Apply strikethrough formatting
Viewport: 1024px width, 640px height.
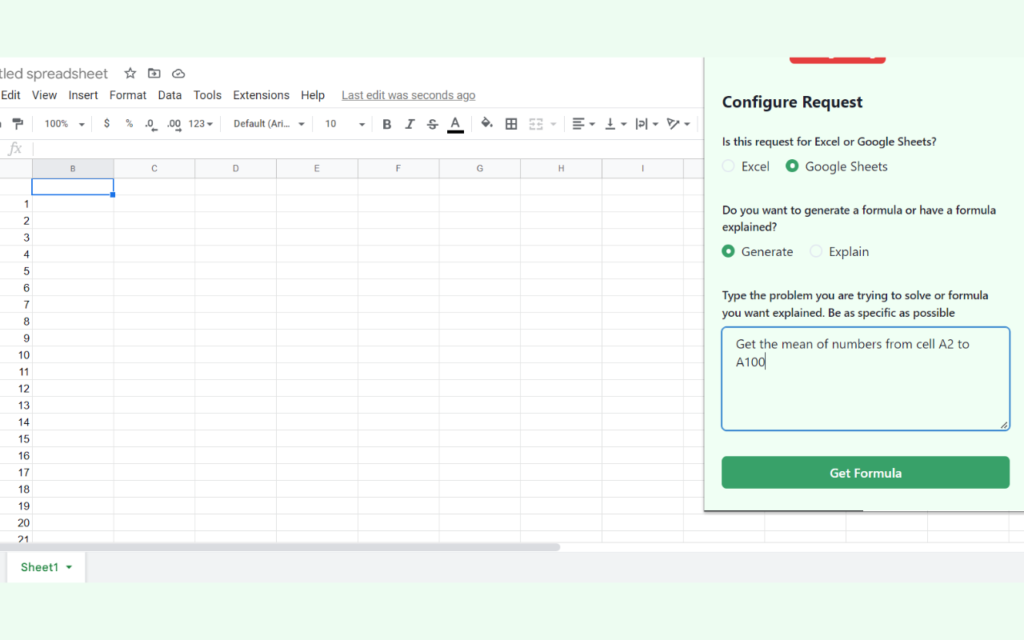click(x=431, y=123)
